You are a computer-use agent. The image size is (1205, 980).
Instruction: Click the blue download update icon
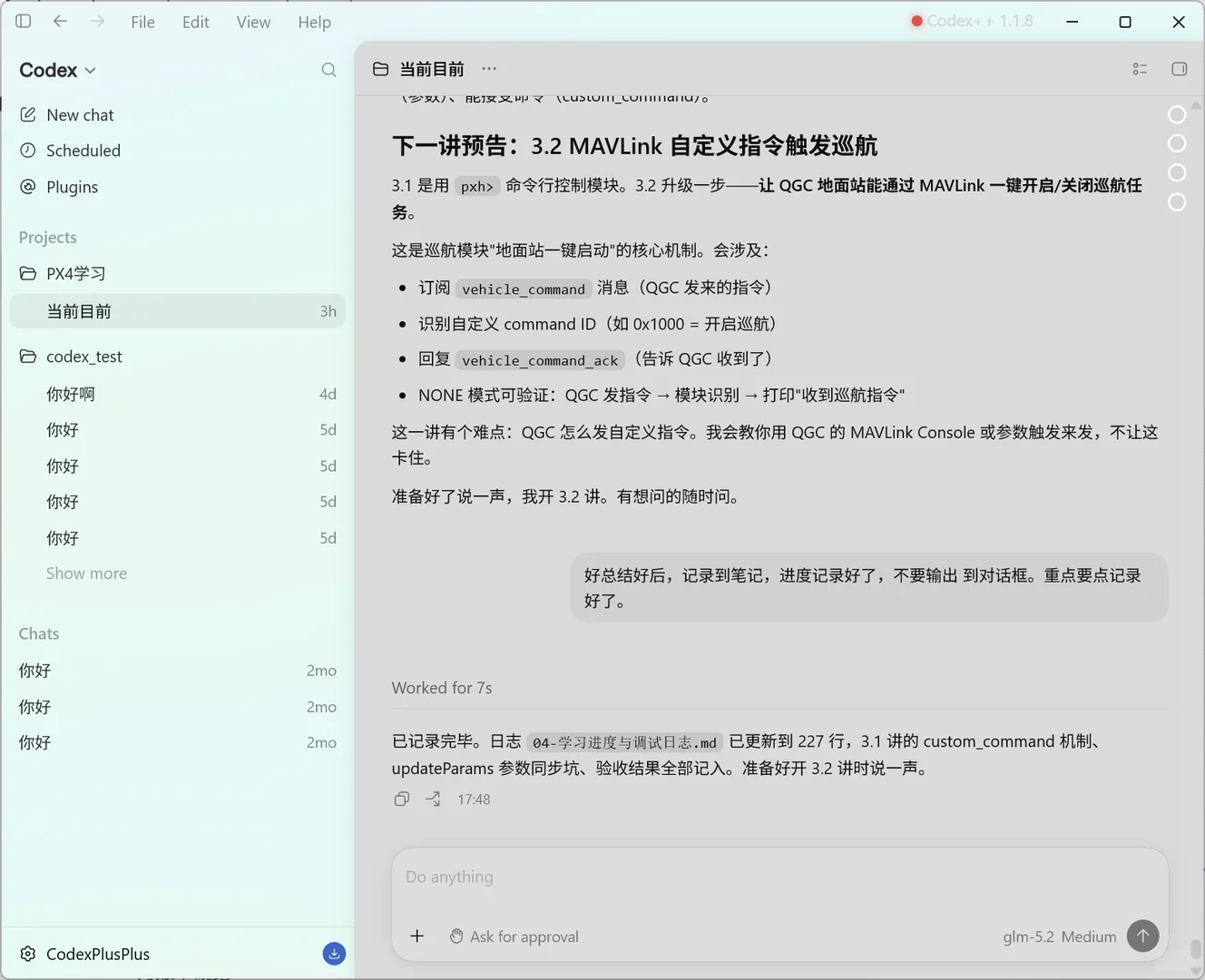(334, 954)
